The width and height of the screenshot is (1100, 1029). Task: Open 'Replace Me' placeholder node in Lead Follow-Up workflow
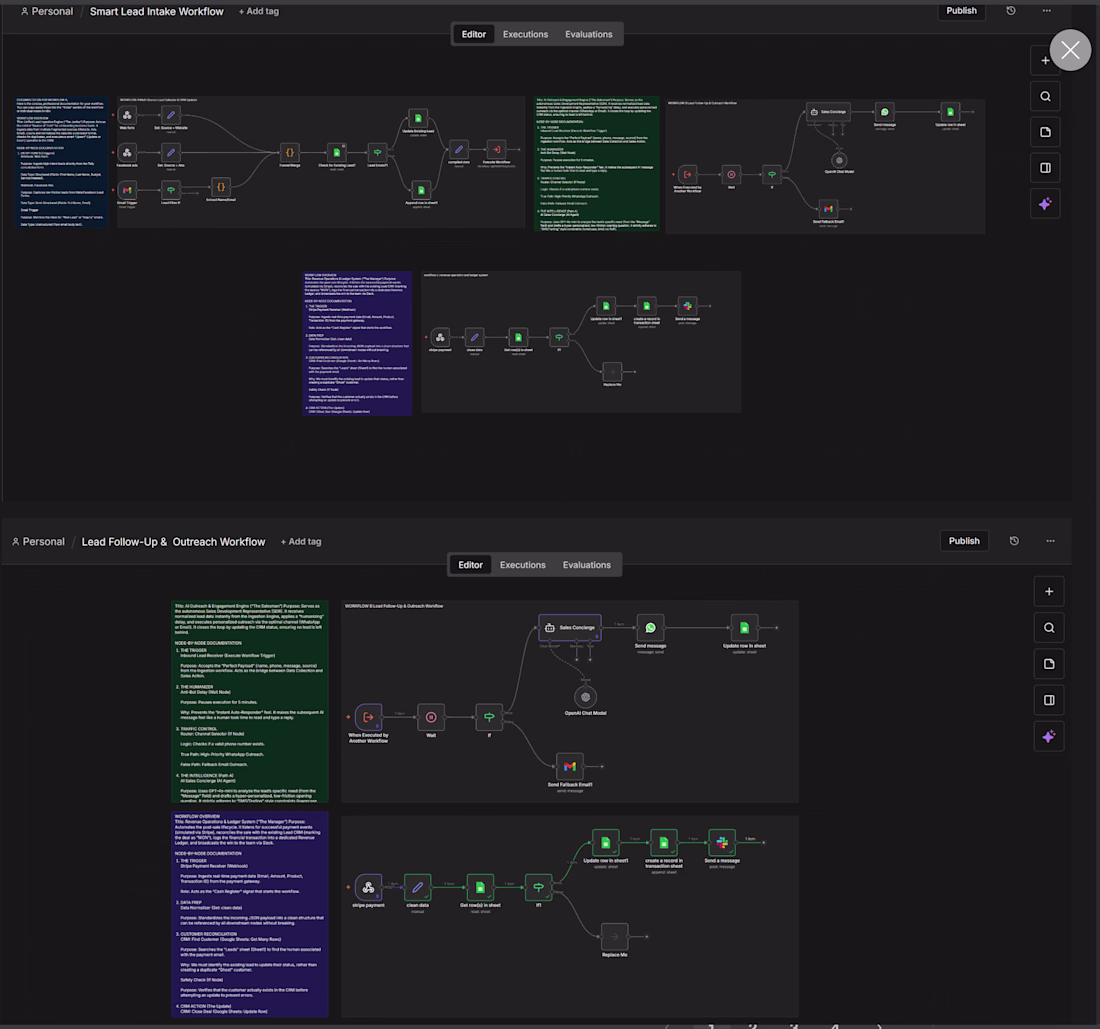pos(615,936)
